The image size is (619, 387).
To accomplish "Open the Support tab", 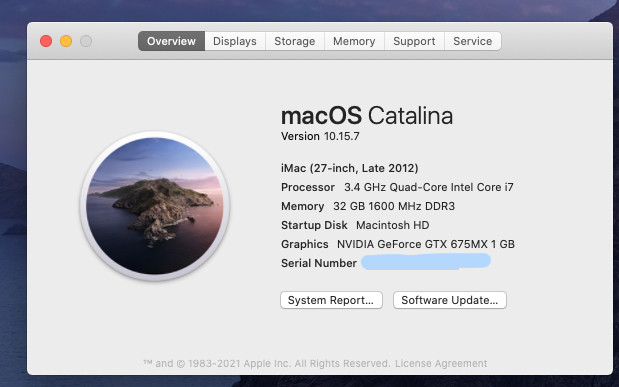I will click(x=414, y=41).
